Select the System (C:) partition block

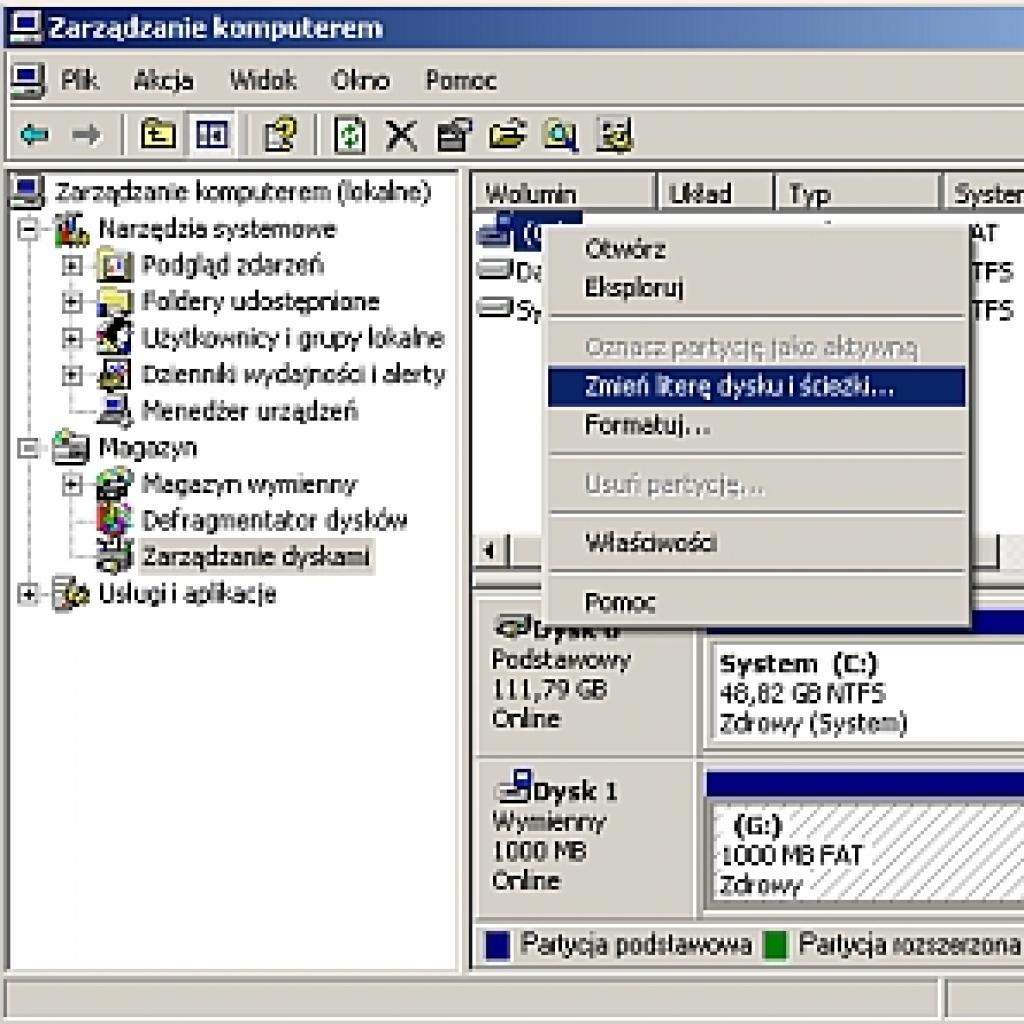pyautogui.click(x=867, y=692)
